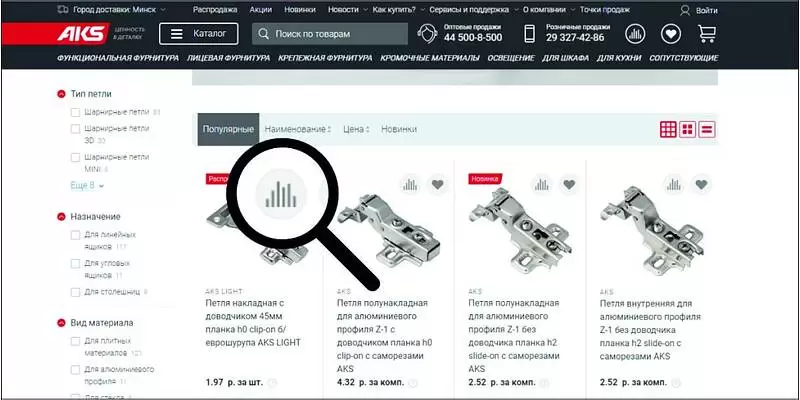The height and width of the screenshot is (400, 800).
Task: Open СОПУТСТВУЮЩИЕ category
Action: [684, 58]
